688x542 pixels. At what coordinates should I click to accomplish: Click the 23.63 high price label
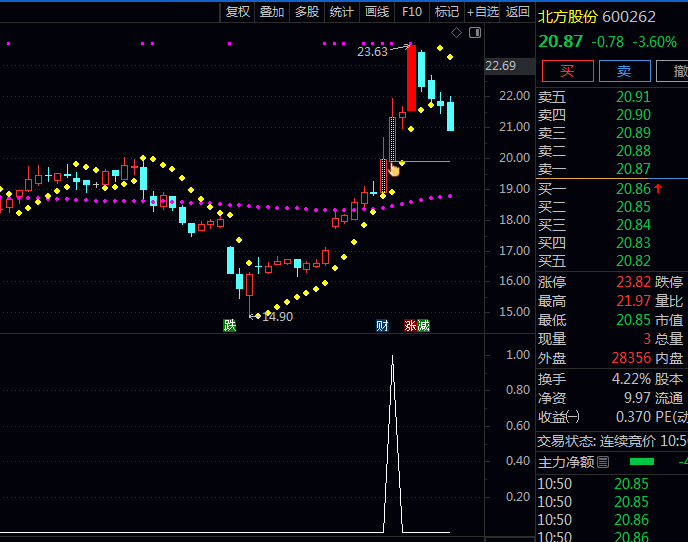[x=373, y=52]
